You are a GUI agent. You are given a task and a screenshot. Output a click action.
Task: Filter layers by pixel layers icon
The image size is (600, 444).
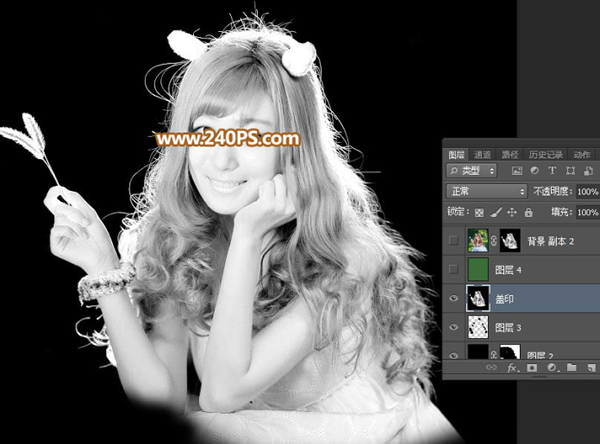(x=517, y=171)
